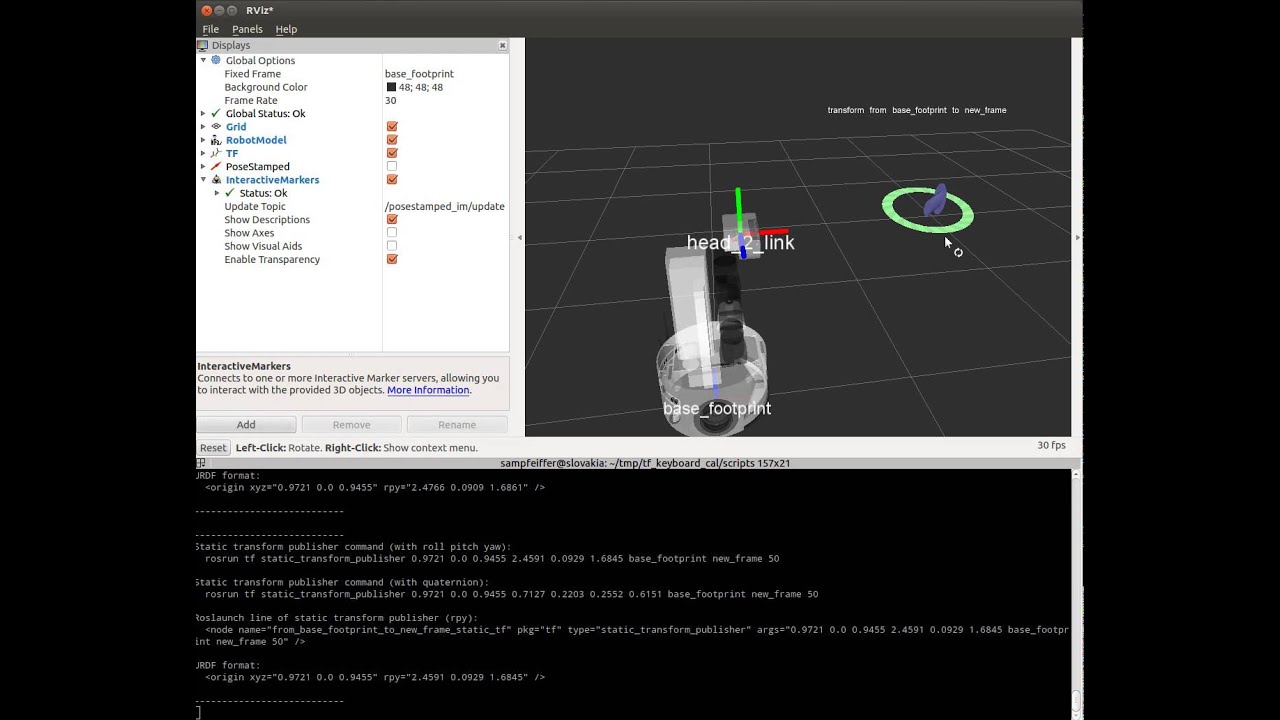Click the terminal pane grid icon
Screen dimensions: 1280x720
tap(201, 463)
